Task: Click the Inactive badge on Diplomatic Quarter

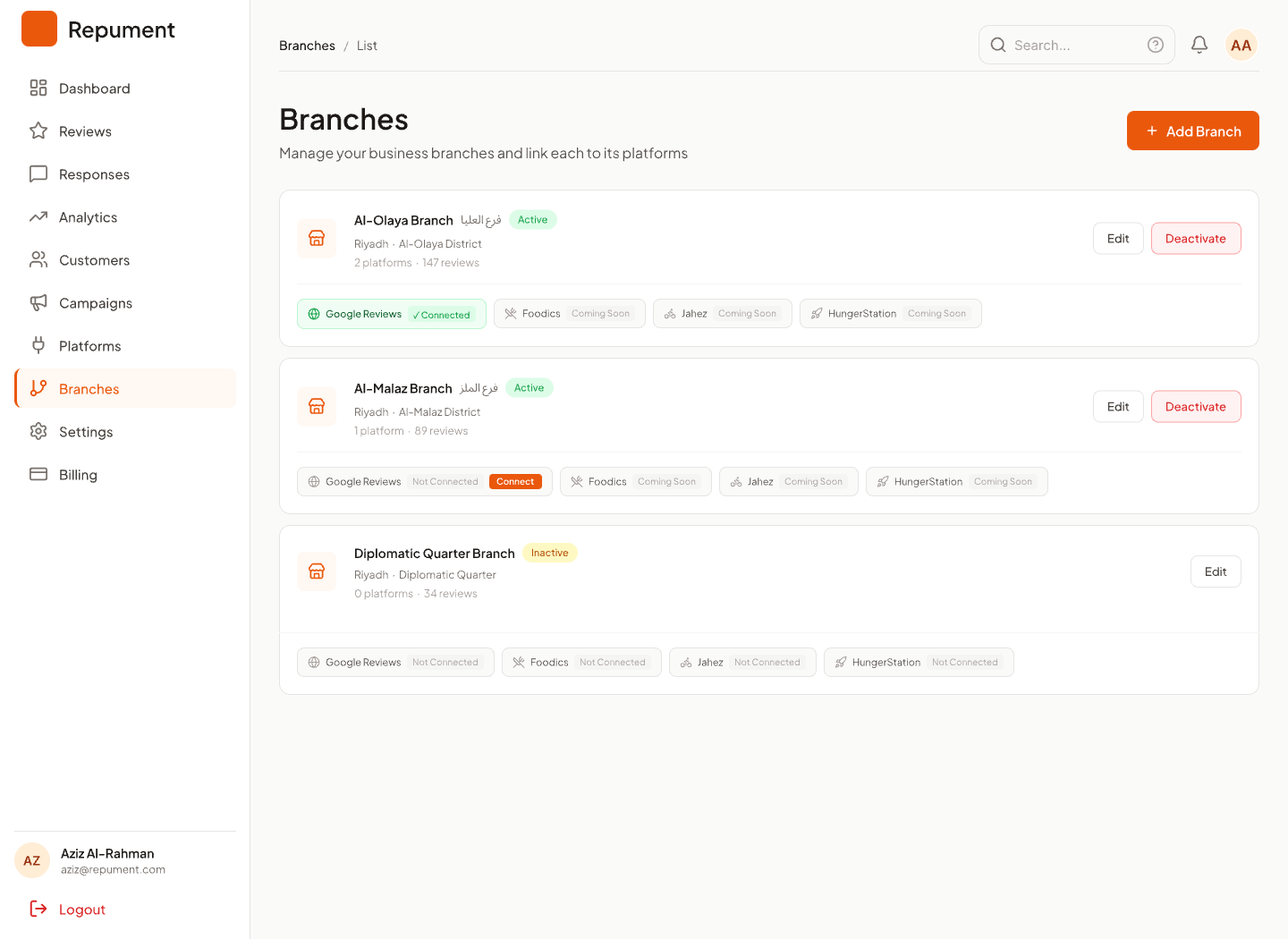Action: [x=549, y=553]
